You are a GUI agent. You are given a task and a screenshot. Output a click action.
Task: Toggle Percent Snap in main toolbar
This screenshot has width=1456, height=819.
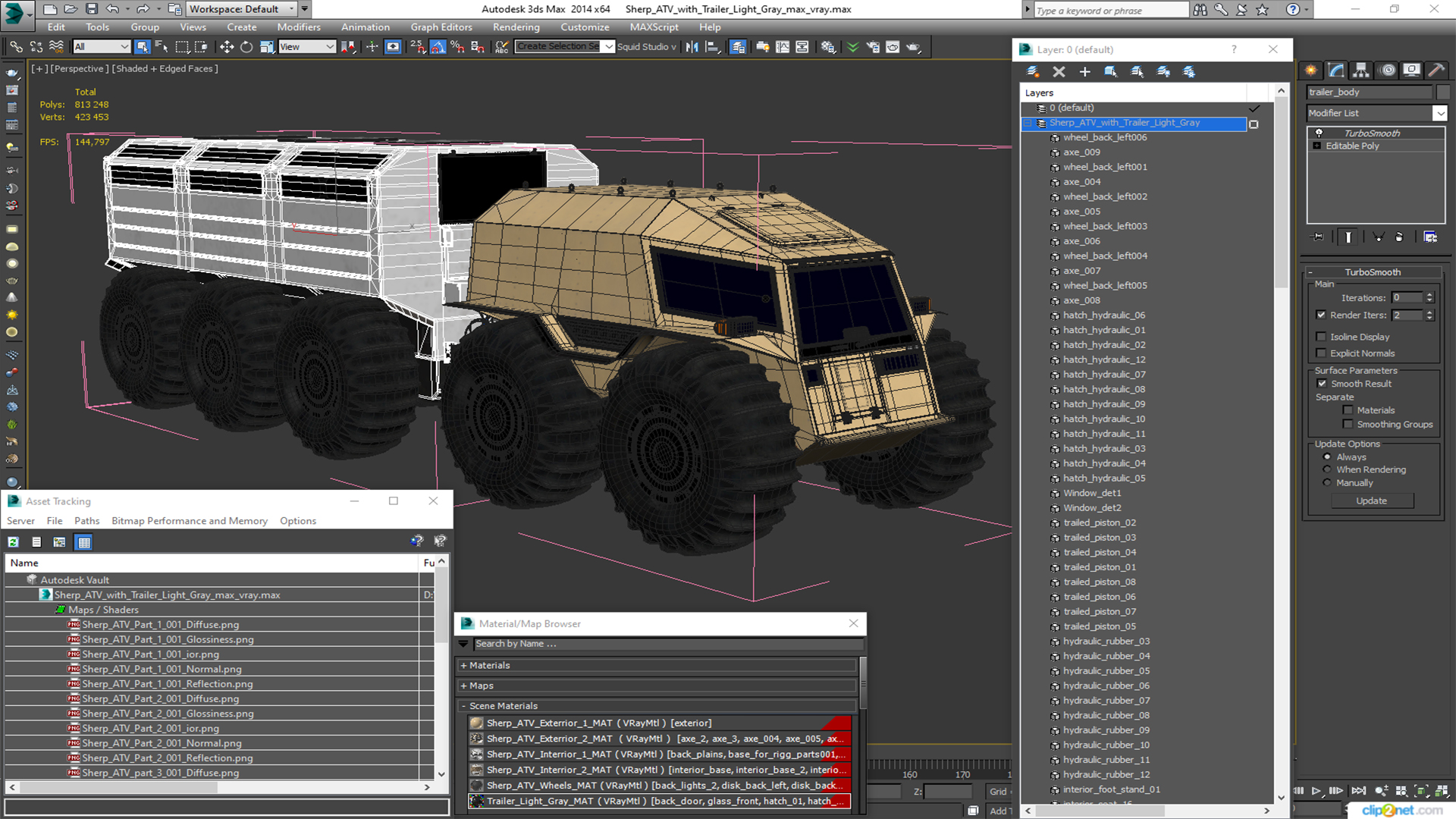click(x=457, y=47)
